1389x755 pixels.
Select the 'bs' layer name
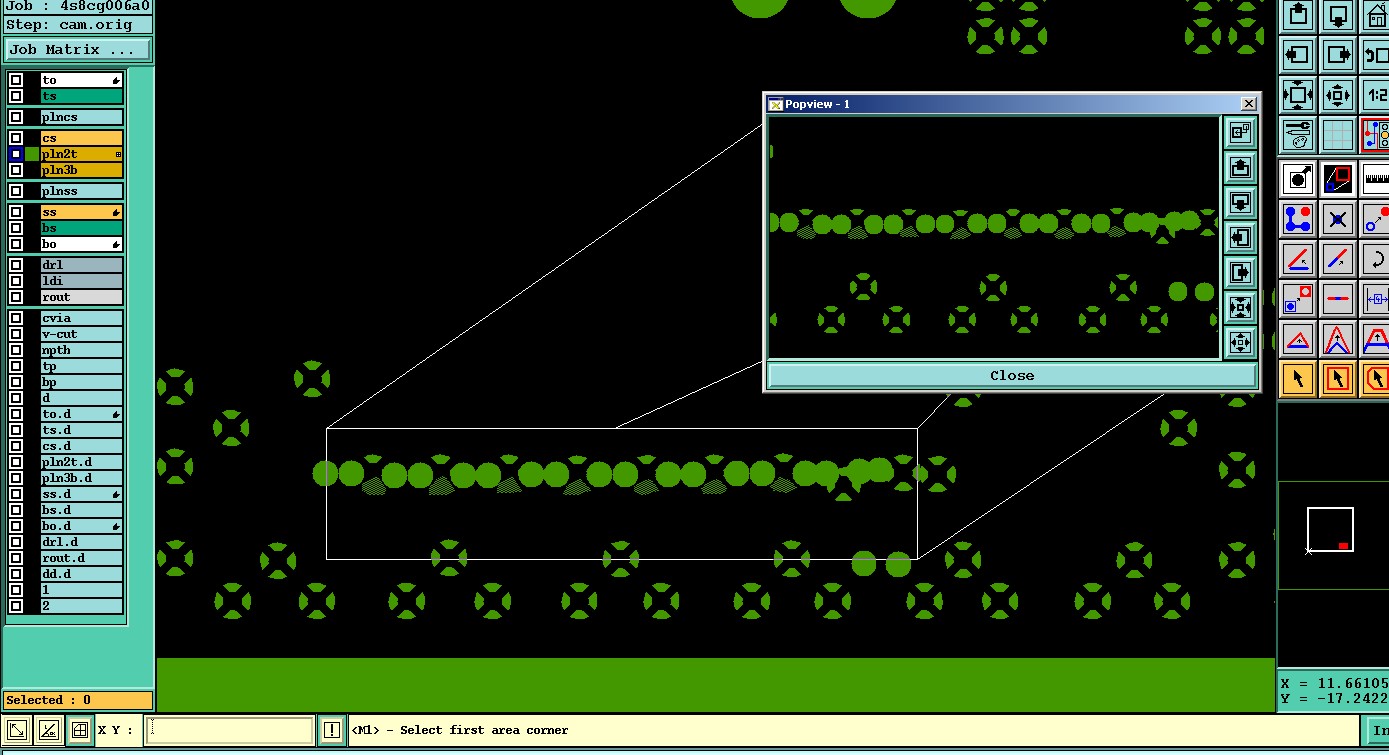[82, 228]
